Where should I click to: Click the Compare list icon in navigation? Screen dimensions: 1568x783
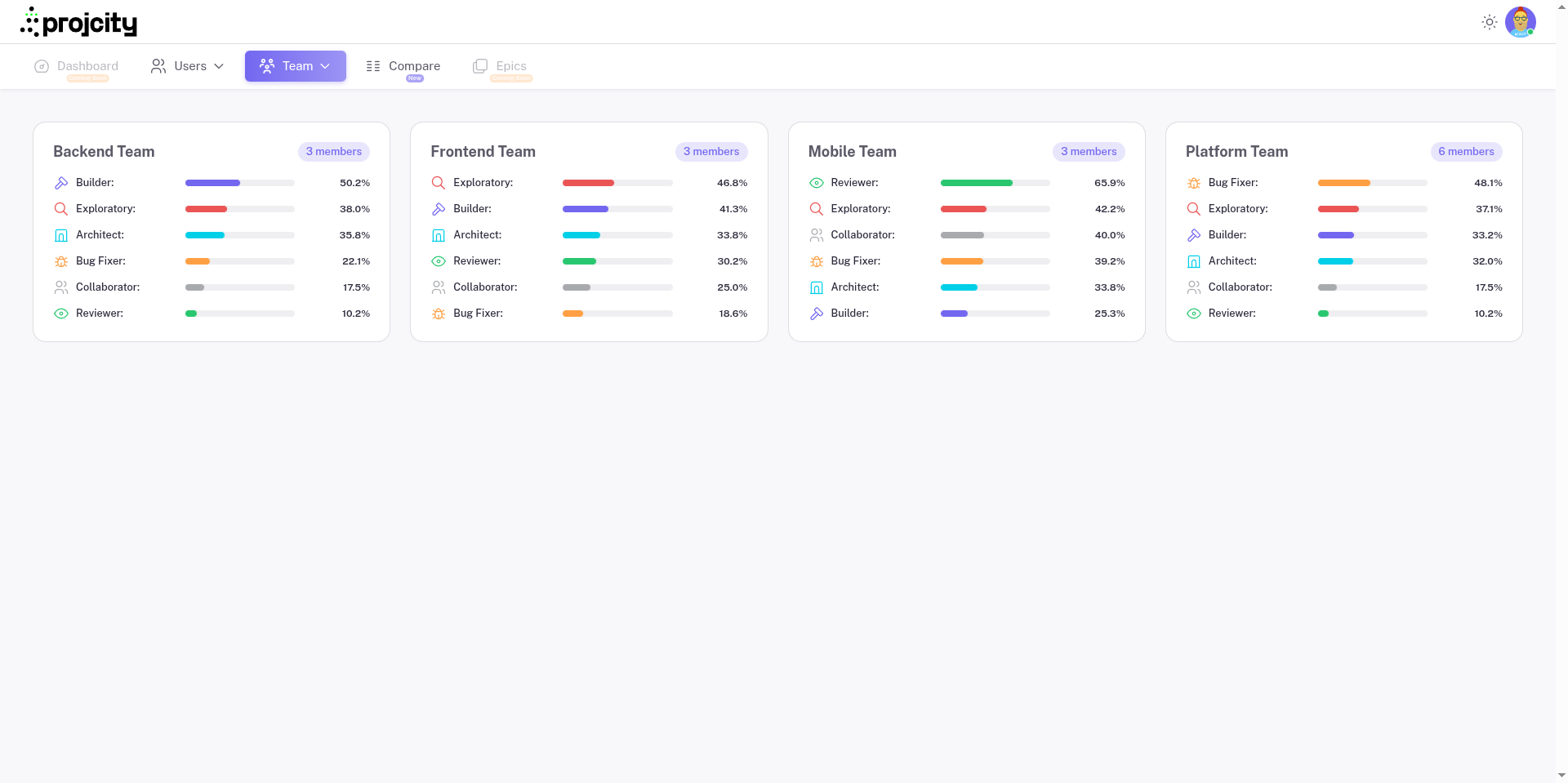(373, 65)
